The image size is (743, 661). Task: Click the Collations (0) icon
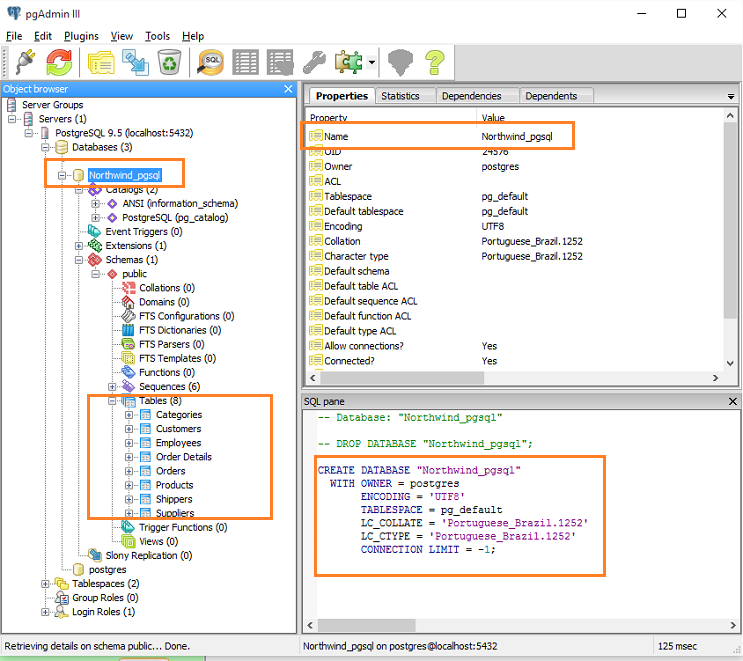pyautogui.click(x=129, y=288)
